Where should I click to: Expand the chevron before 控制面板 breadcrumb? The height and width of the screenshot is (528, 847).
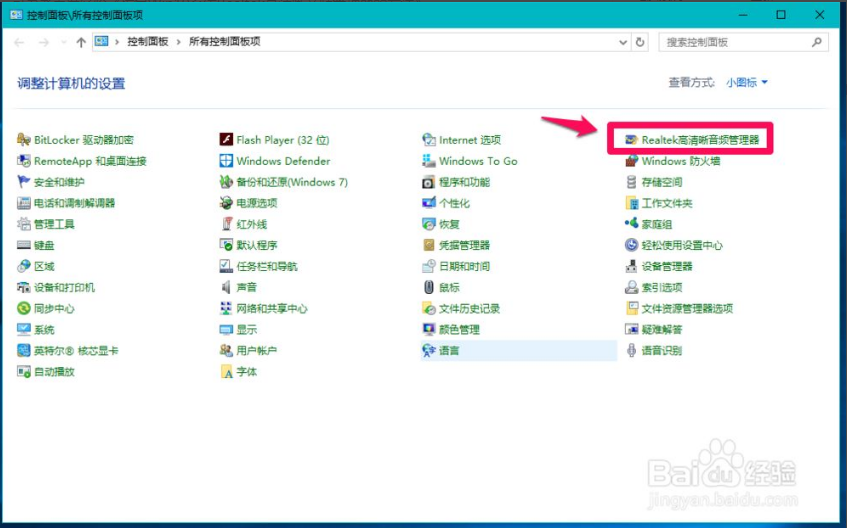point(117,42)
